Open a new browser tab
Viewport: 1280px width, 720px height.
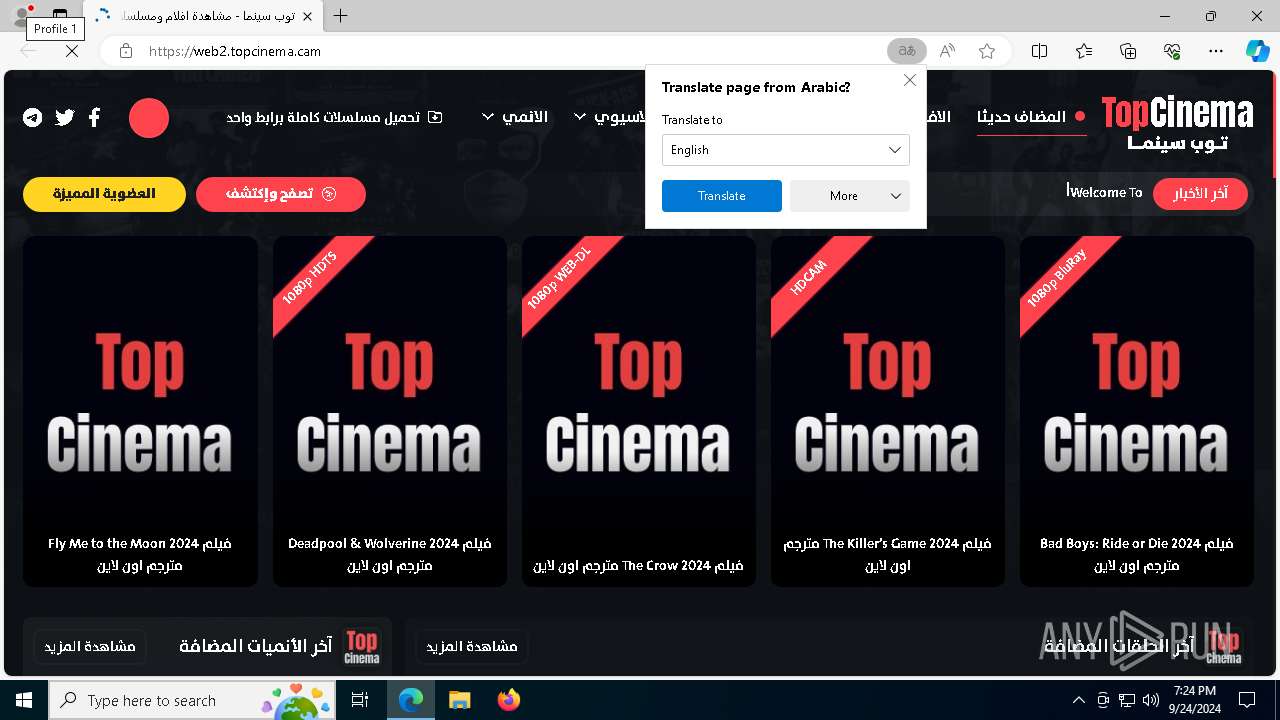(x=341, y=16)
